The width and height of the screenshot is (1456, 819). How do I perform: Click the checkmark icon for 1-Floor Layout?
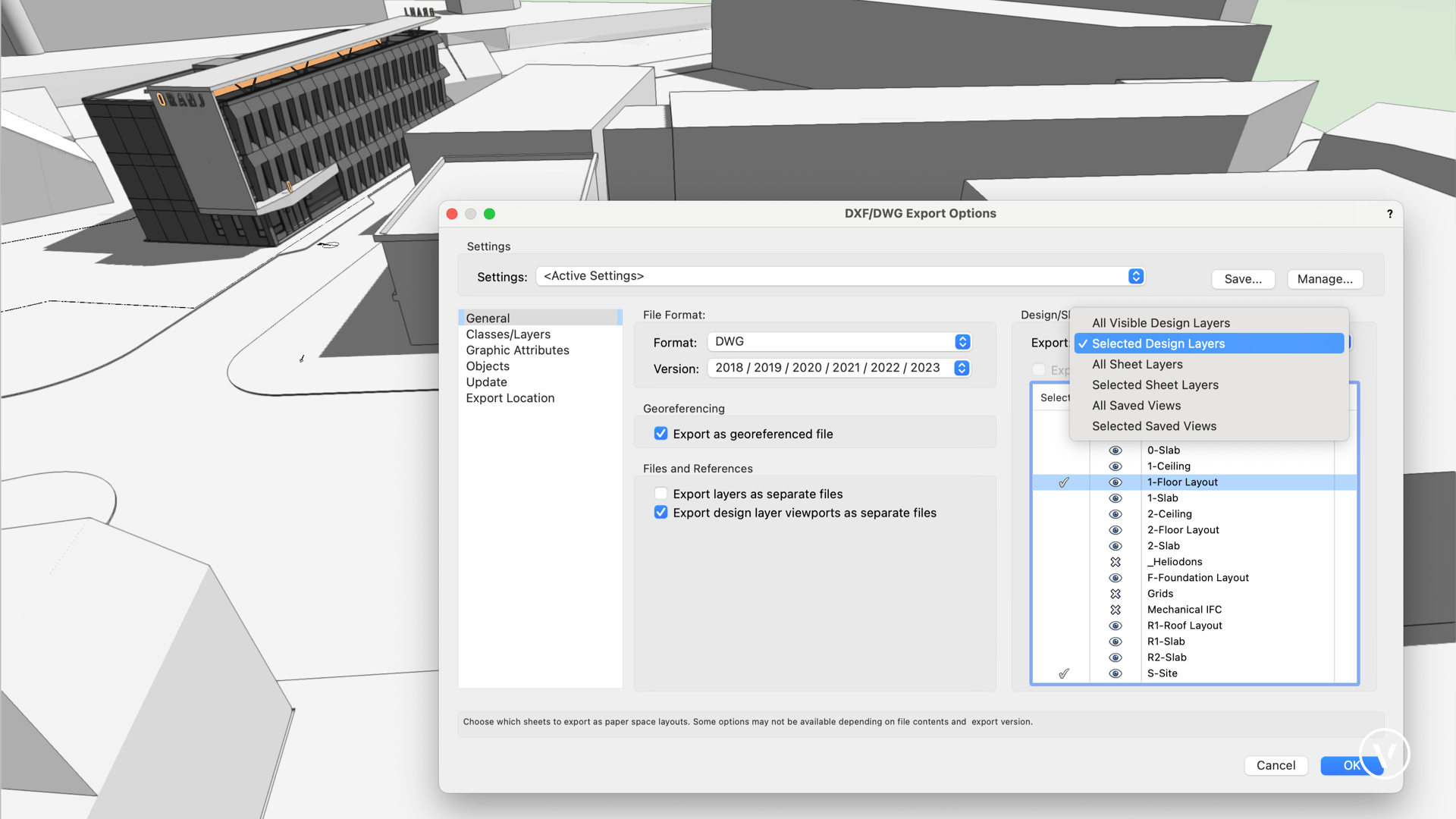coord(1065,482)
